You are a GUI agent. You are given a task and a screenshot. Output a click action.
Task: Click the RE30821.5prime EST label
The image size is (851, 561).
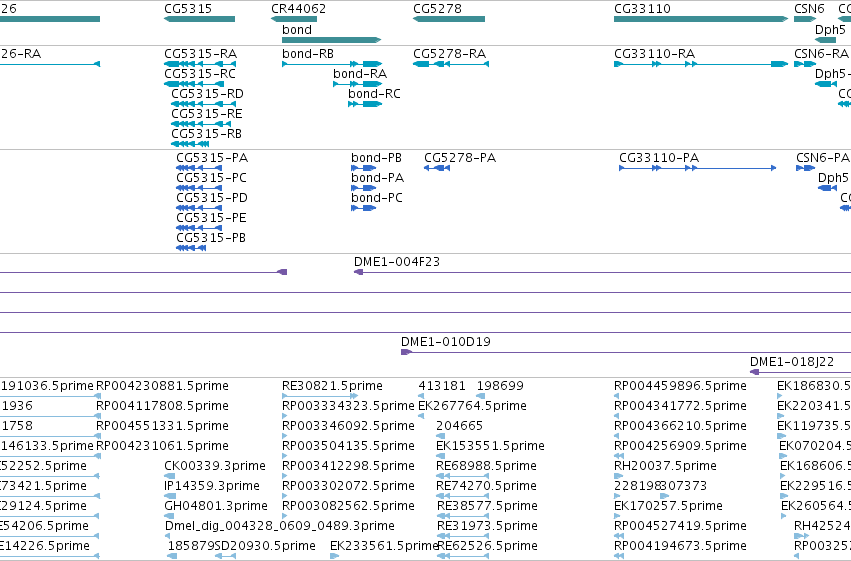tap(332, 386)
